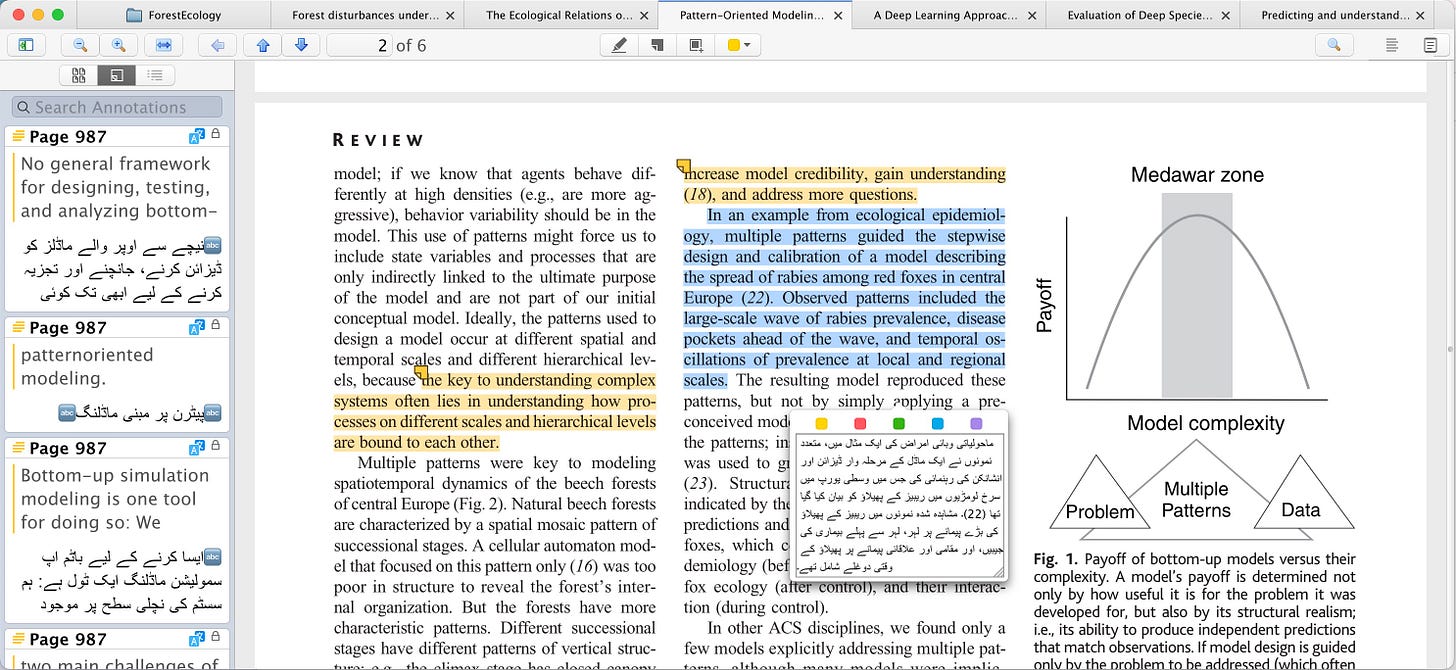This screenshot has height=670, width=1456.
Task: Follow citation link (22) after 'Europe'
Action: tap(757, 298)
